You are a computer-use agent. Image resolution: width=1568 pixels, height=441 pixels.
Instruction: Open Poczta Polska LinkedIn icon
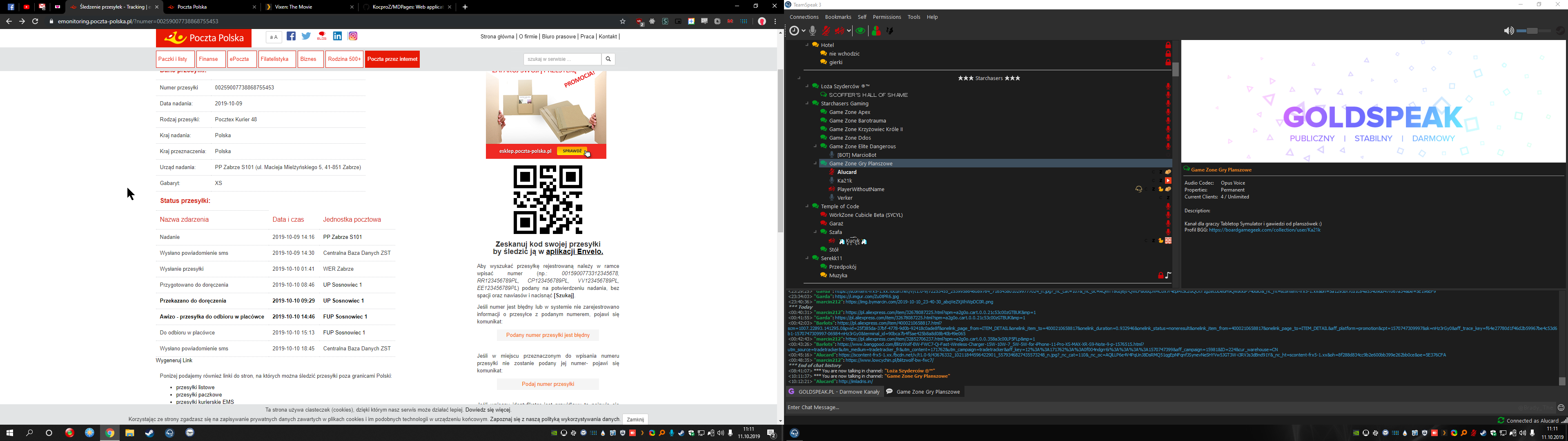pyautogui.click(x=337, y=37)
